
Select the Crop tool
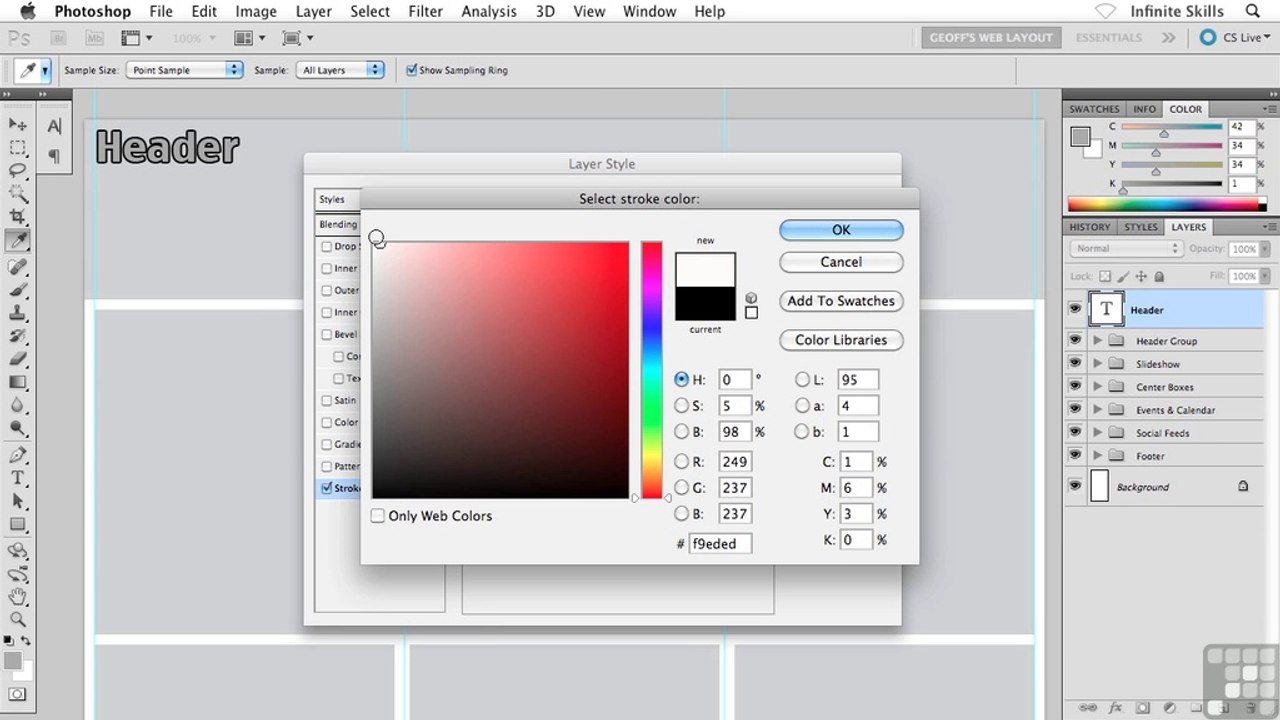(x=18, y=216)
